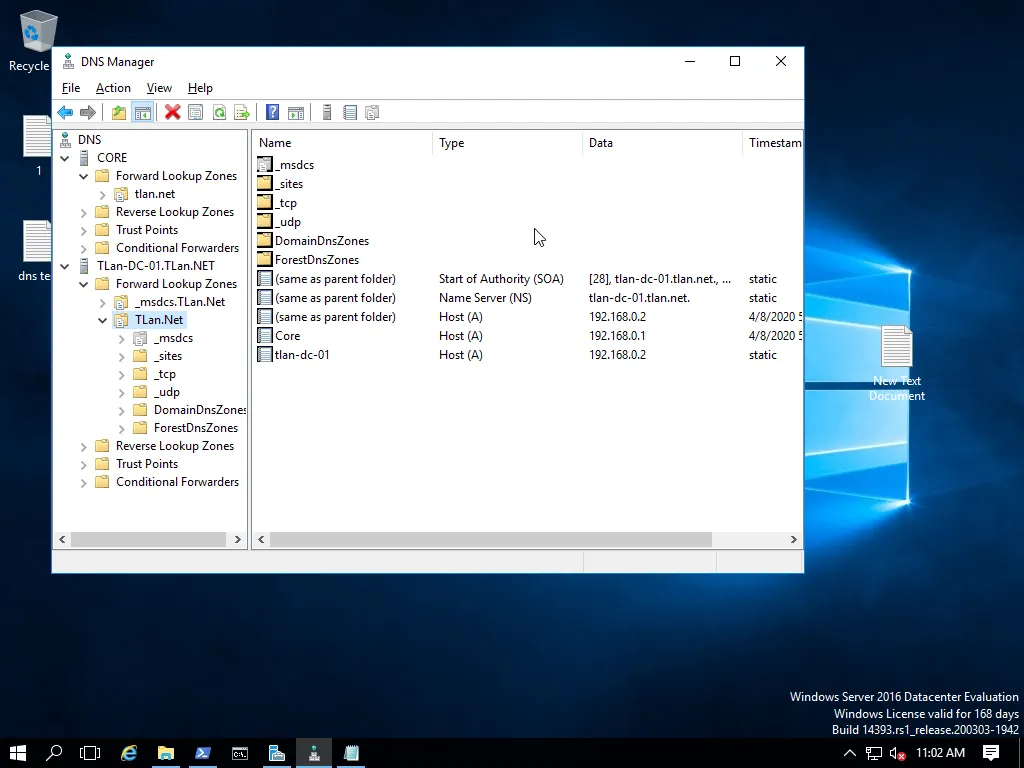Expand _msdcs.TLan.Net zone
The width and height of the screenshot is (1024, 768).
tap(103, 303)
